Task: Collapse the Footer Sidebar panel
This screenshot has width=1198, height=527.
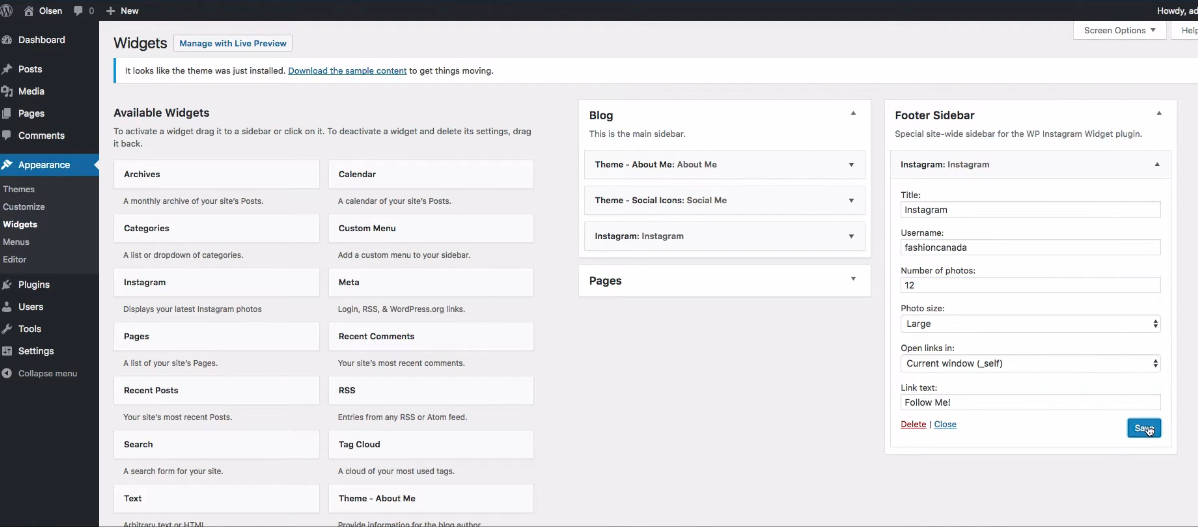Action: (1158, 114)
